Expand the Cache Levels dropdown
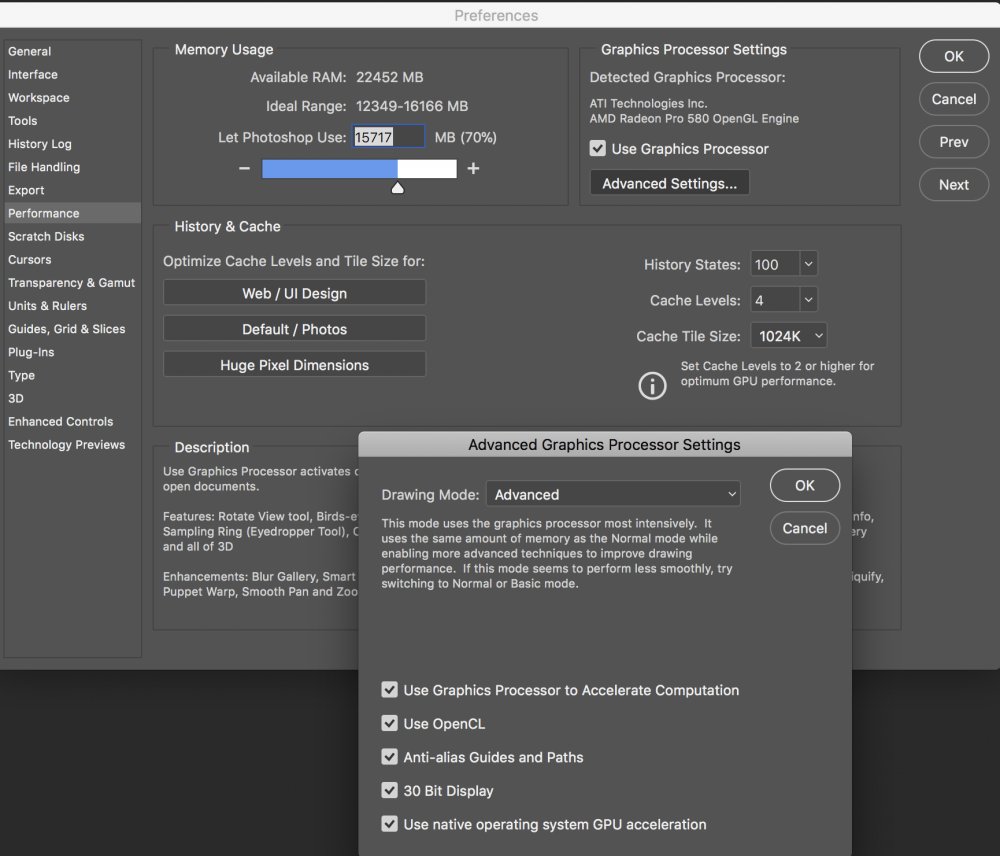 (x=808, y=300)
